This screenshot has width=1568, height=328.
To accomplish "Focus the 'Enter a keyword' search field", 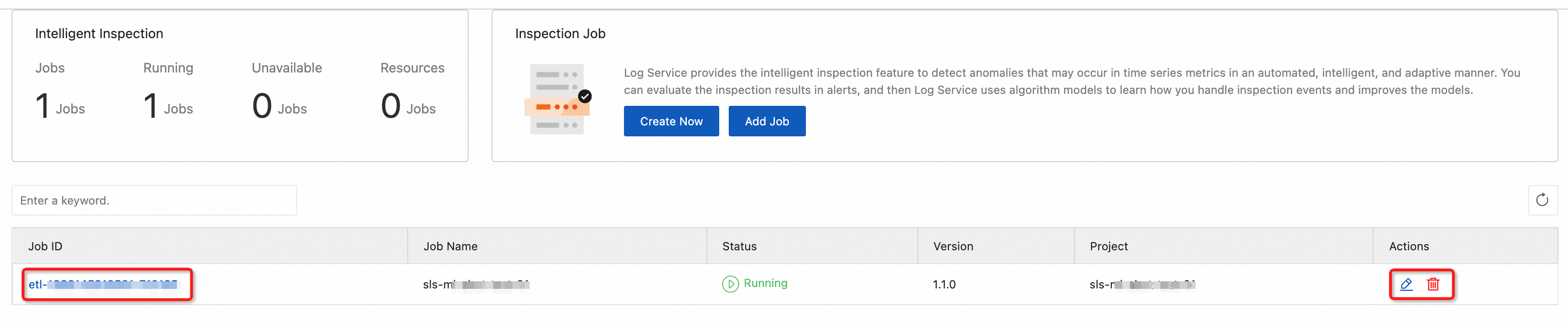I will click(x=154, y=201).
